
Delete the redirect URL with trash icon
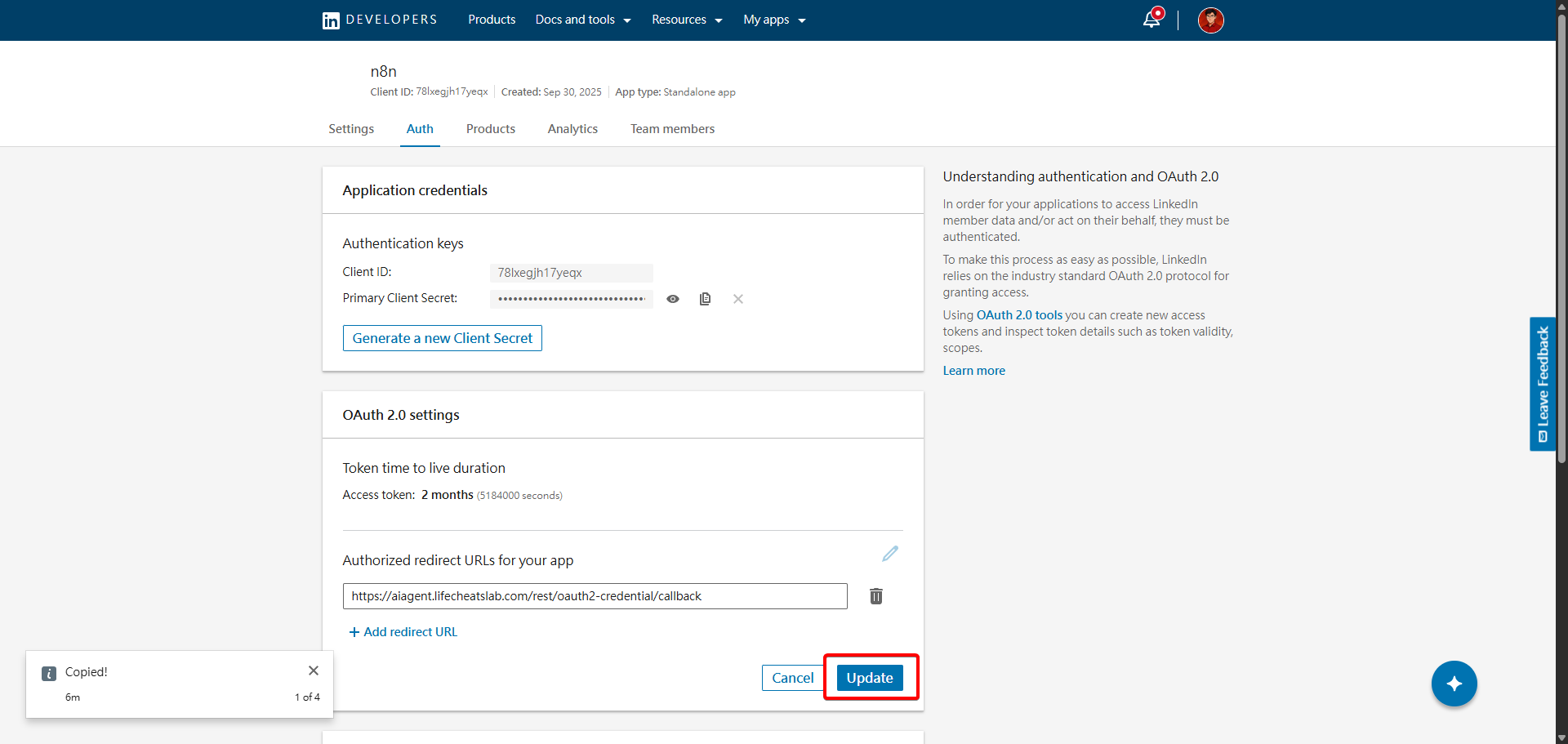pos(876,596)
